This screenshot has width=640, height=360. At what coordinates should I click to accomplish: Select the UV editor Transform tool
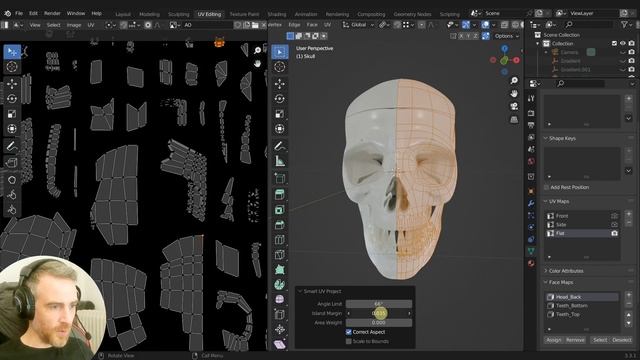coord(12,129)
